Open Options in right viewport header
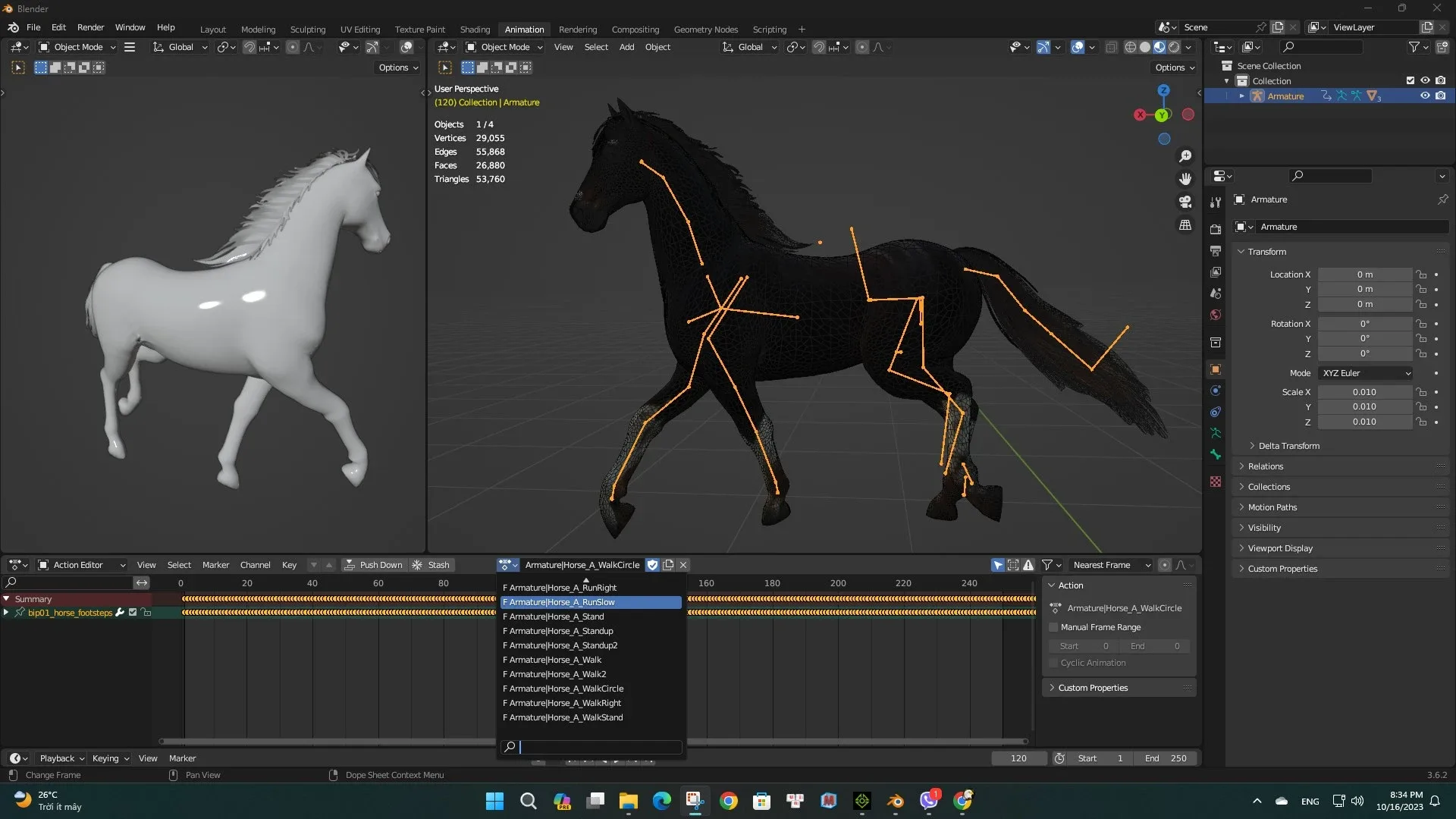The height and width of the screenshot is (819, 1456). pyautogui.click(x=1175, y=67)
